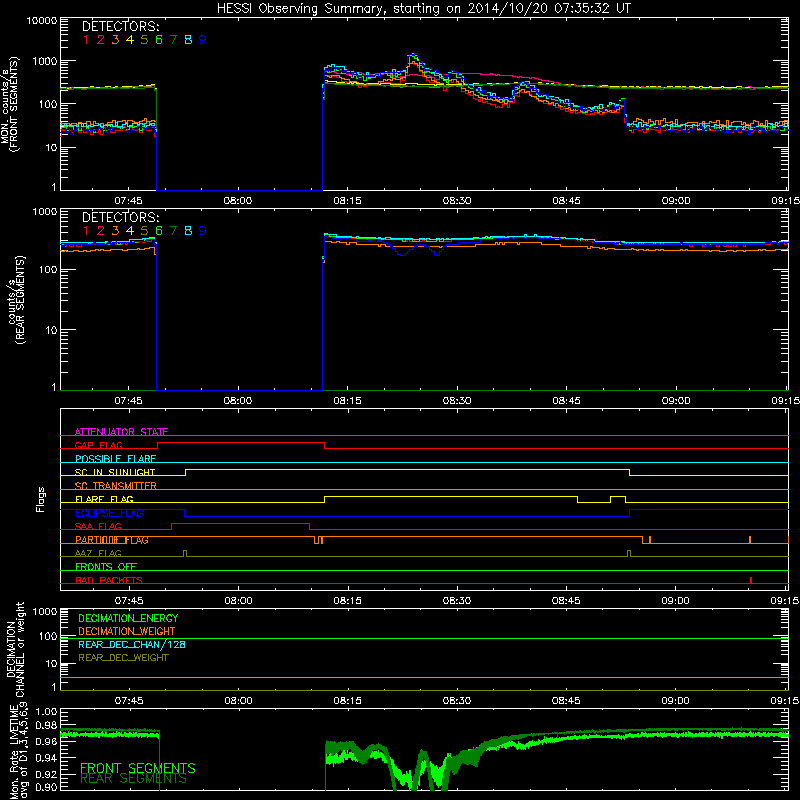The height and width of the screenshot is (800, 800).
Task: Click the 1000 tick on rear segments y-axis
Action: tap(45, 211)
